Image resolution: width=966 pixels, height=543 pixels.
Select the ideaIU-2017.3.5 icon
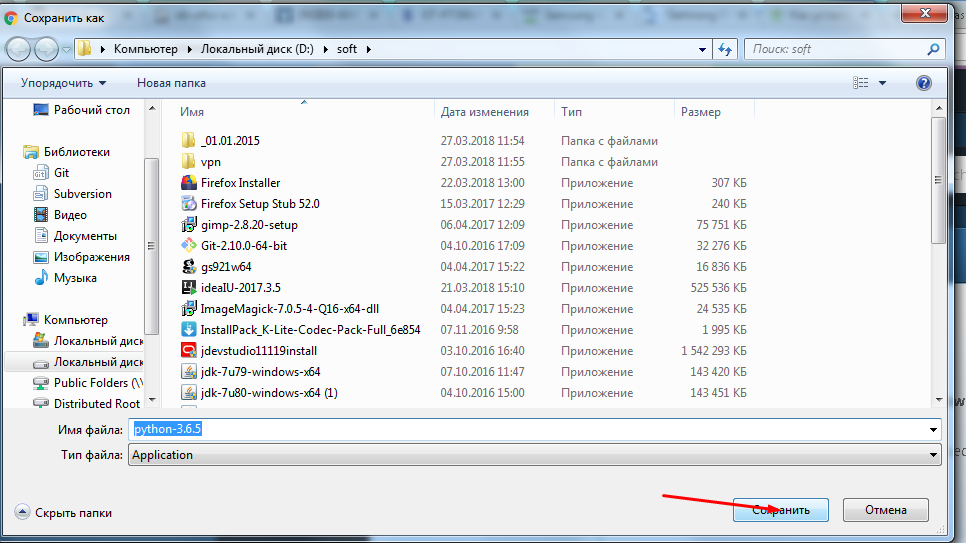tap(189, 287)
